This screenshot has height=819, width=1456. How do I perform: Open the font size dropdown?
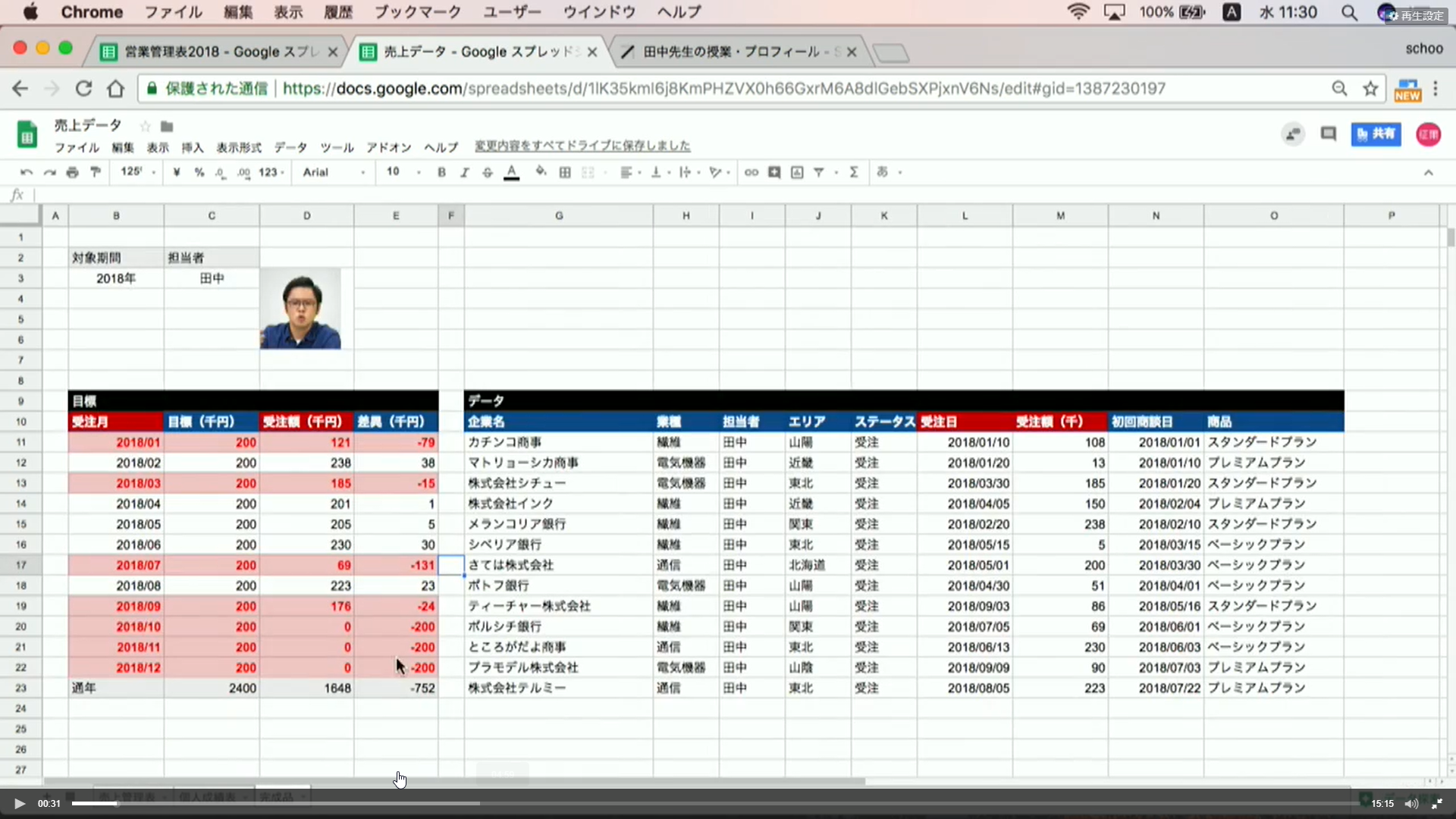coord(402,172)
